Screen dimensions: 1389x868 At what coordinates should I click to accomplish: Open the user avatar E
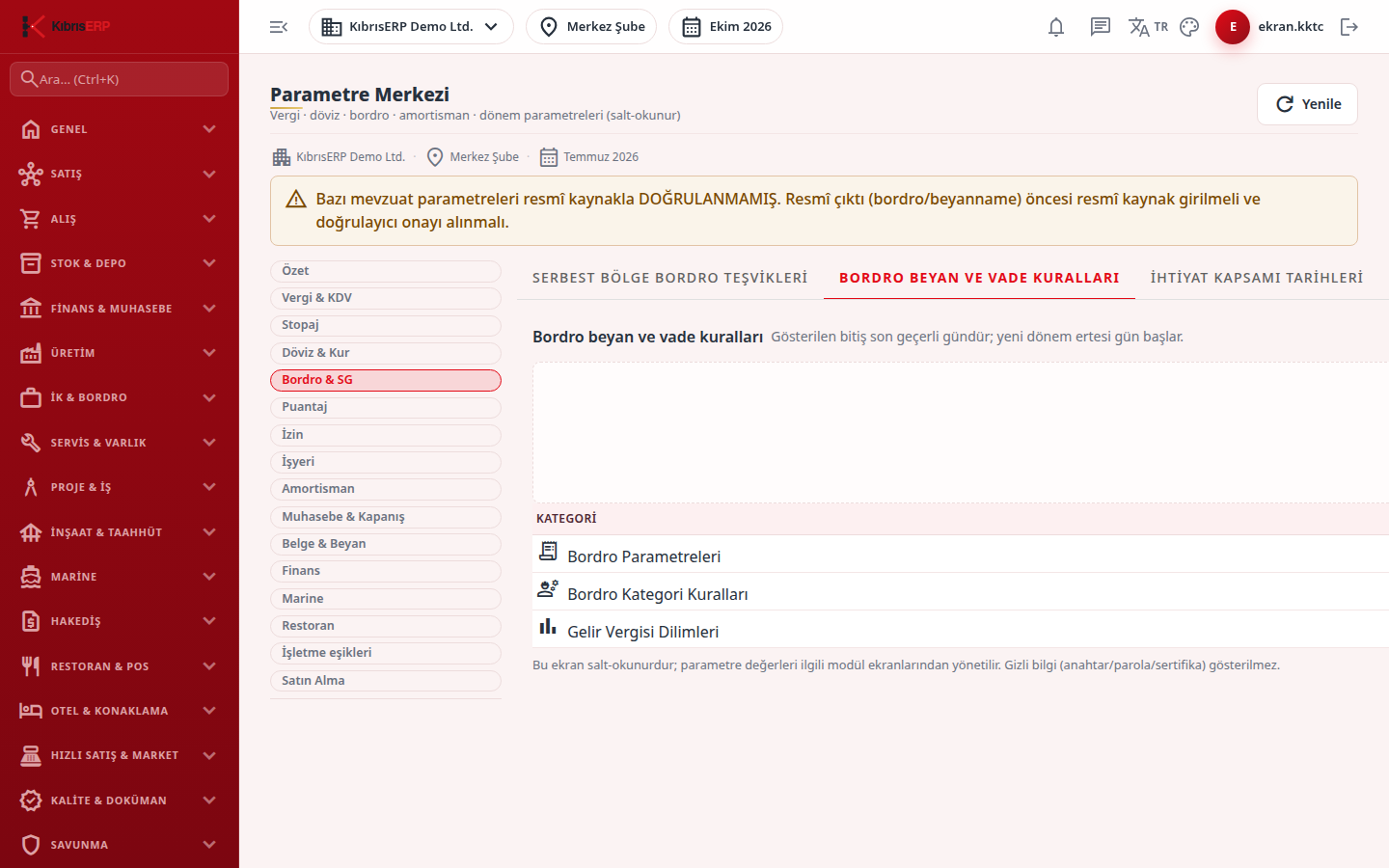[x=1233, y=27]
